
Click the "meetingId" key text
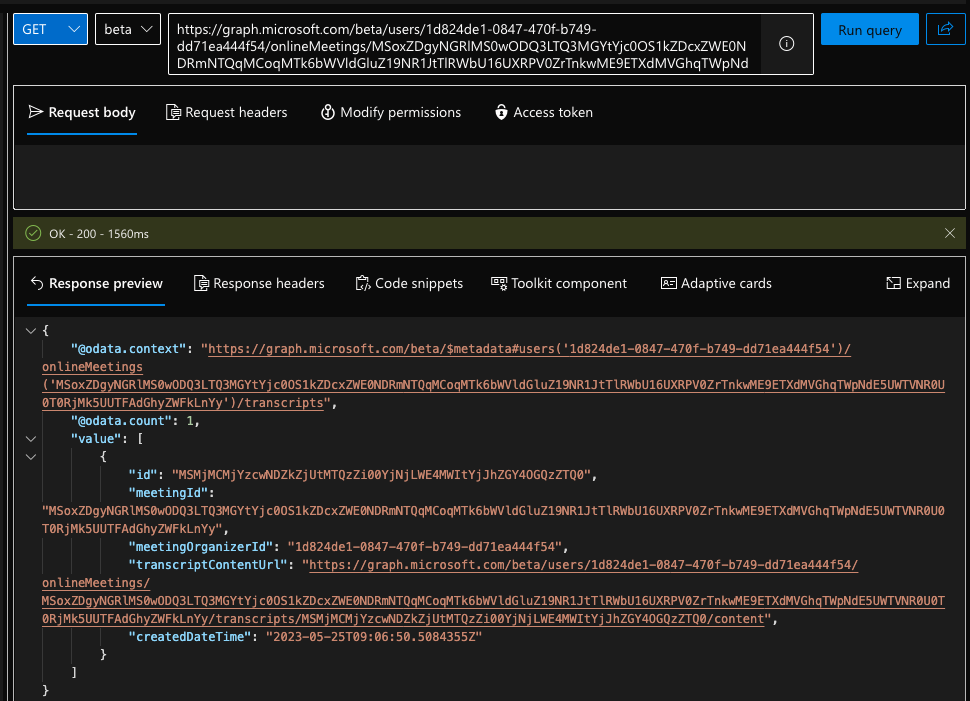pos(168,493)
